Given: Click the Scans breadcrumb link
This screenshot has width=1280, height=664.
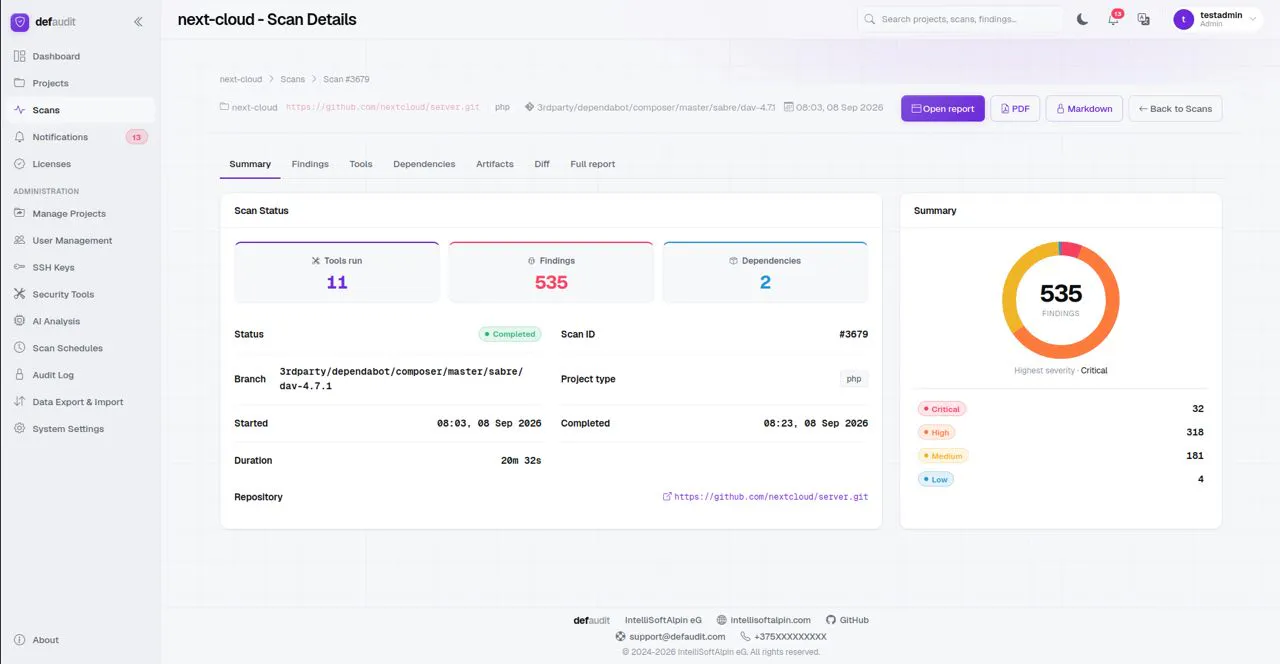Looking at the screenshot, I should point(293,79).
